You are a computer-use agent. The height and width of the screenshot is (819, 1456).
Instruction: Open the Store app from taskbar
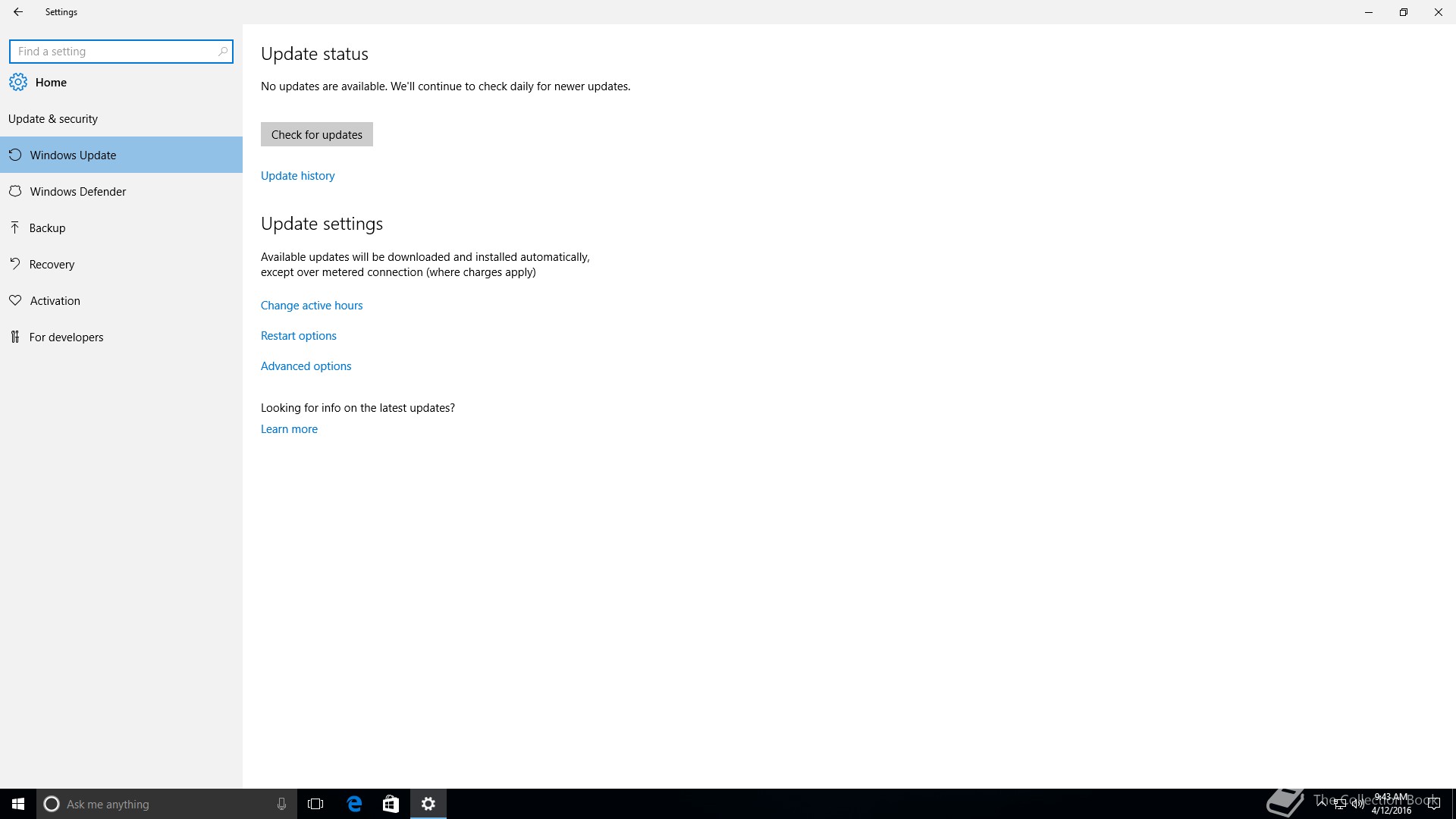click(391, 804)
